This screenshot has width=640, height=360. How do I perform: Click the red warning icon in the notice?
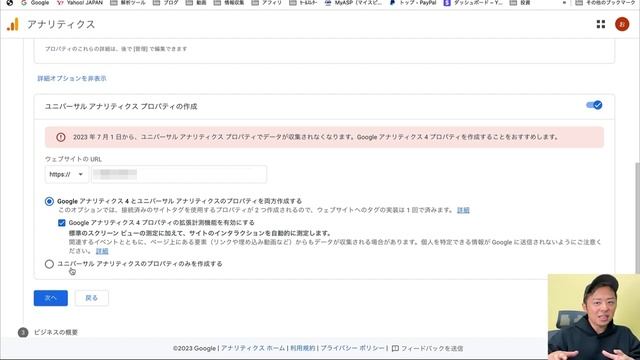61,137
